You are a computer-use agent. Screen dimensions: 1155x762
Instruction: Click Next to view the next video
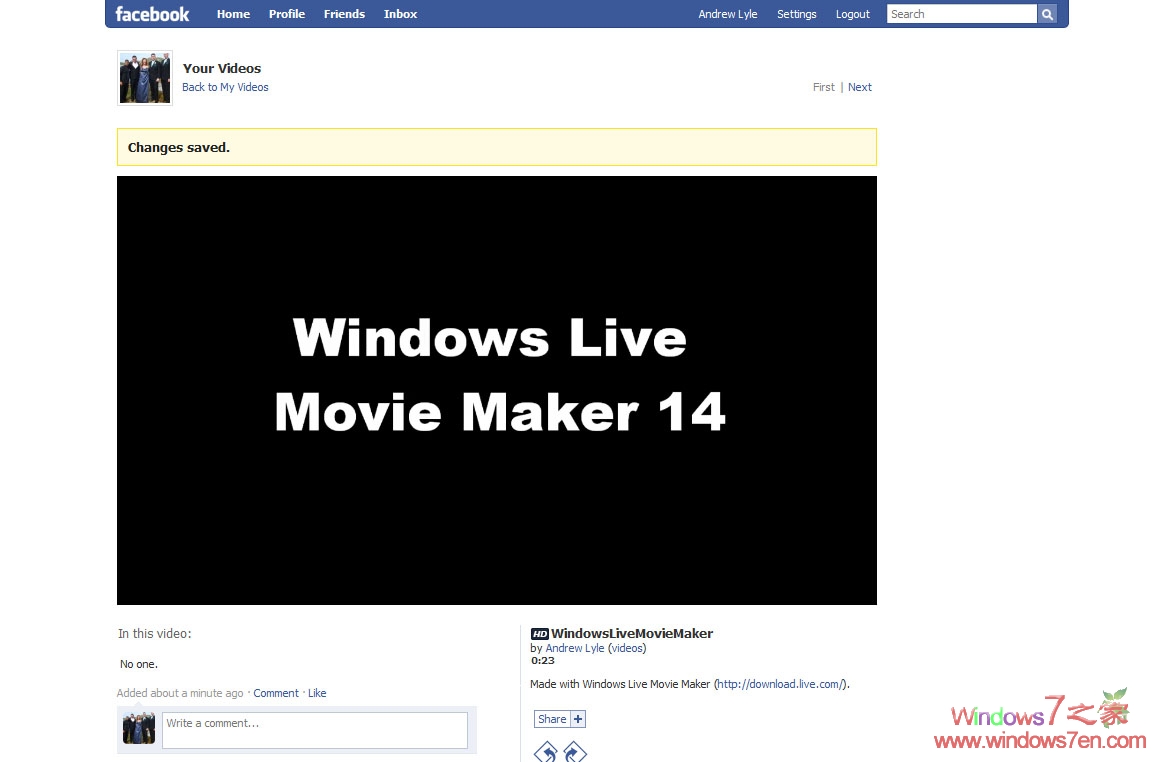click(859, 87)
